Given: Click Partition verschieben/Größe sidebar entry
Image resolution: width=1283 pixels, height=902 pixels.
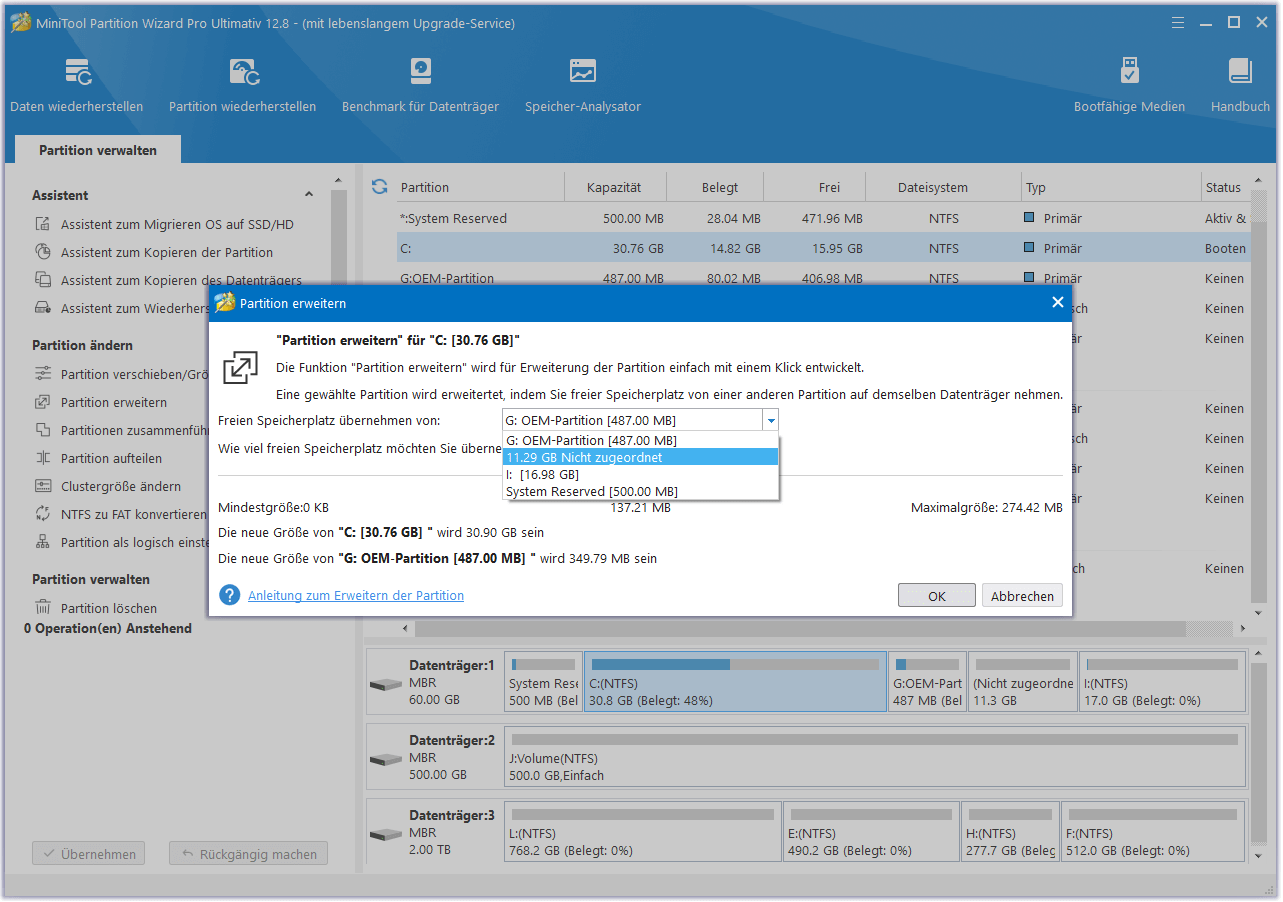Looking at the screenshot, I should click(x=120, y=375).
